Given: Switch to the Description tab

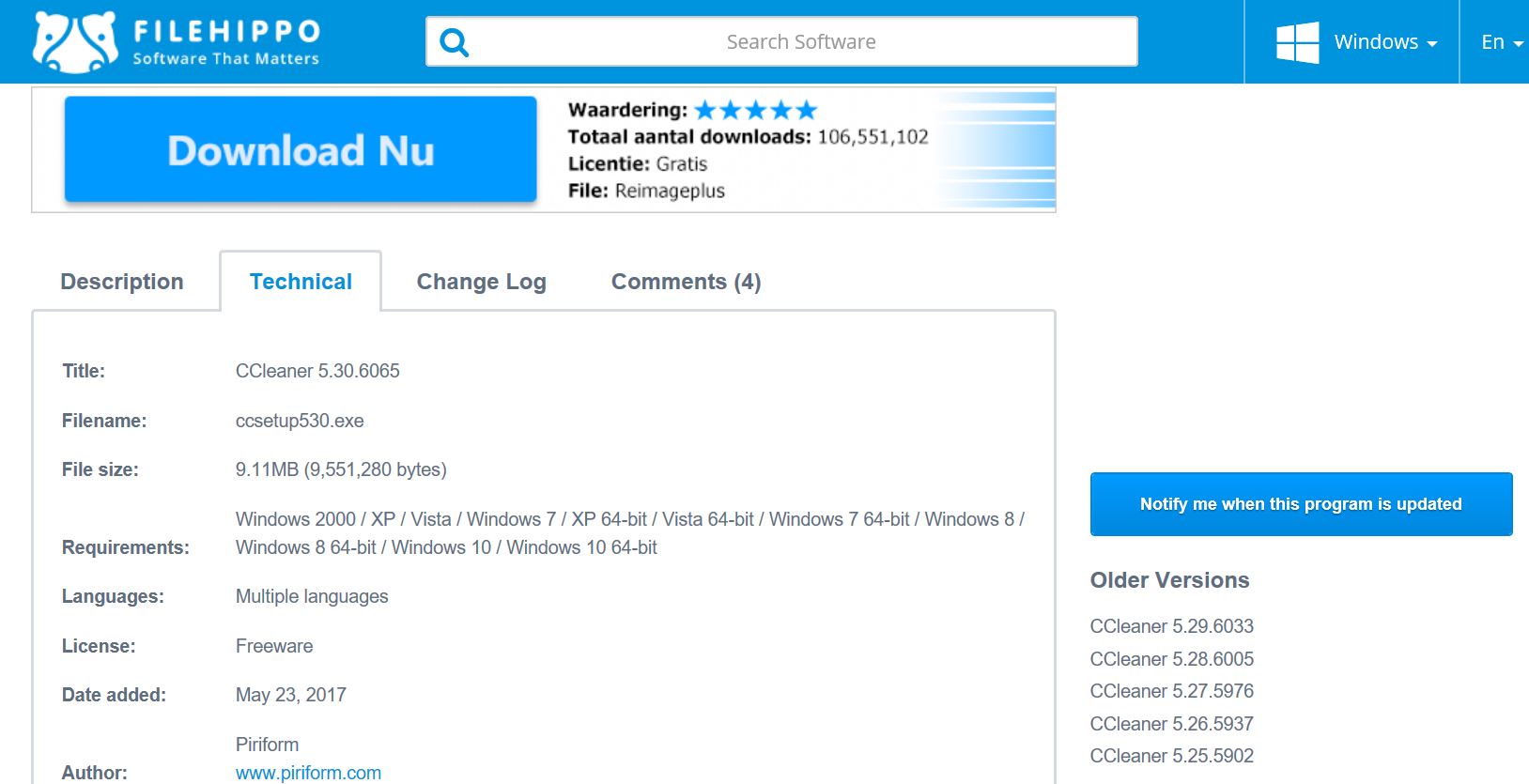Looking at the screenshot, I should pyautogui.click(x=122, y=282).
